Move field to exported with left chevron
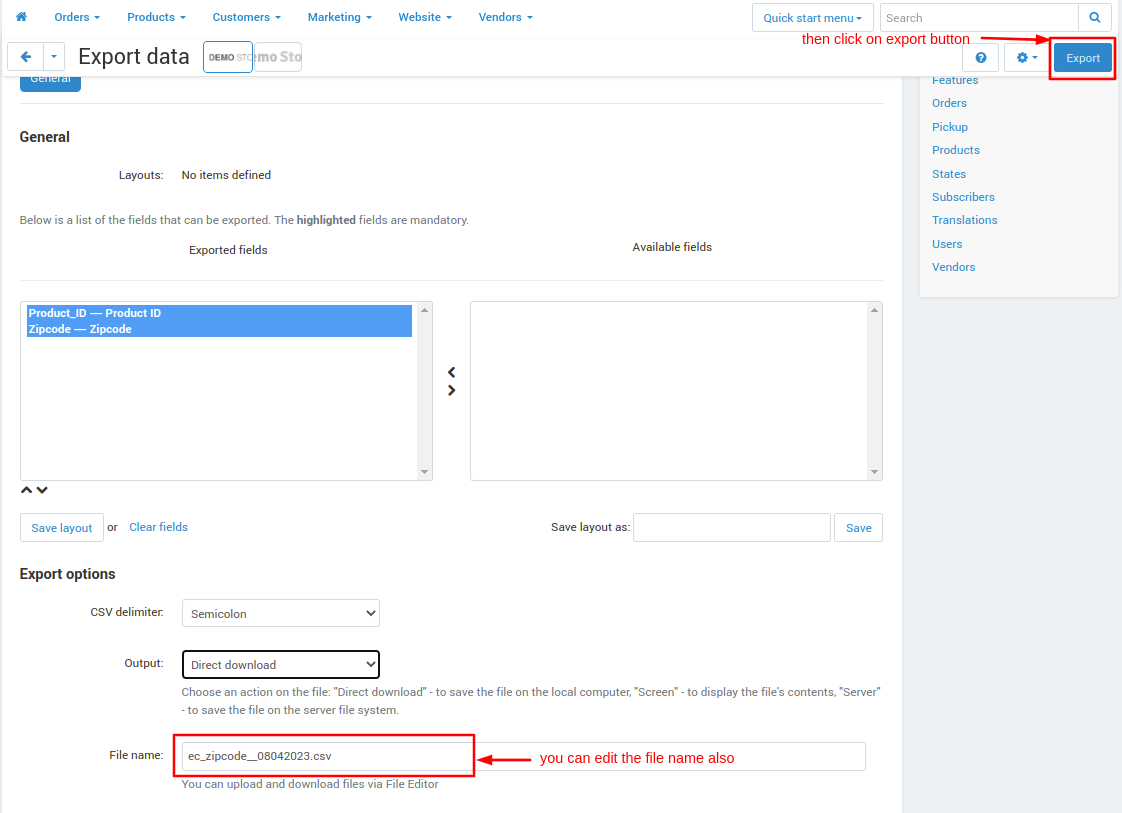 (452, 372)
